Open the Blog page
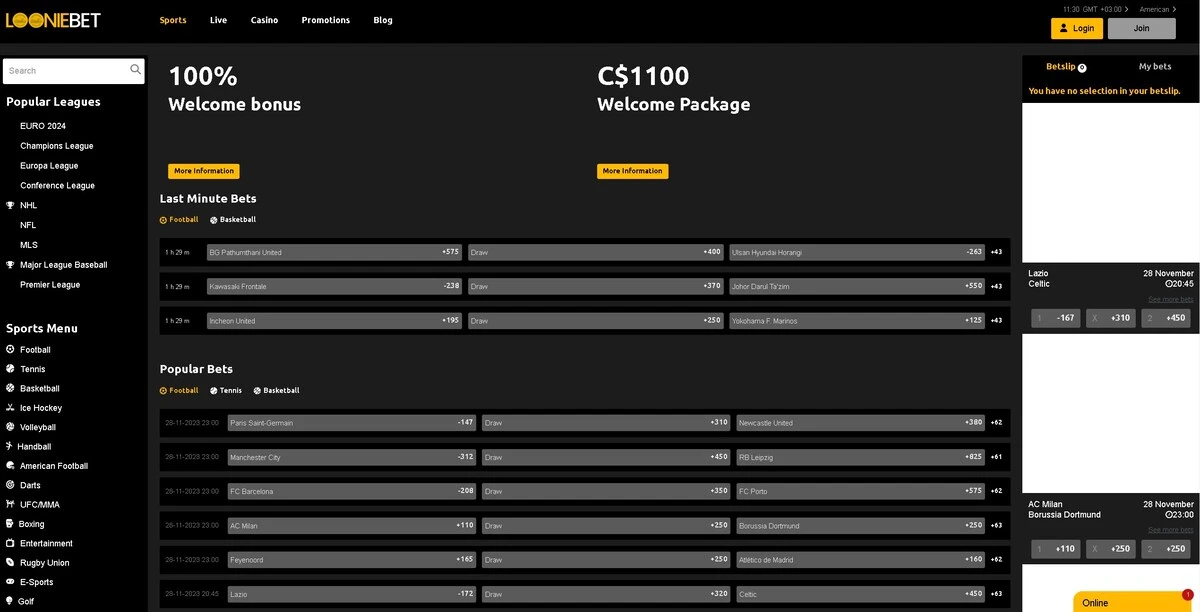The image size is (1200, 612). [383, 20]
